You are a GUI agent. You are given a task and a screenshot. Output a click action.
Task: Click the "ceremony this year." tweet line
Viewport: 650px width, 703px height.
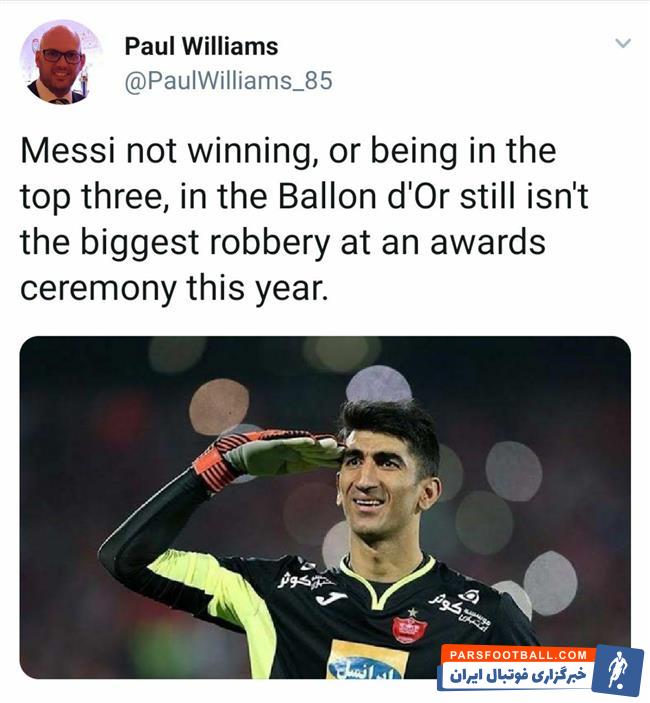172,288
